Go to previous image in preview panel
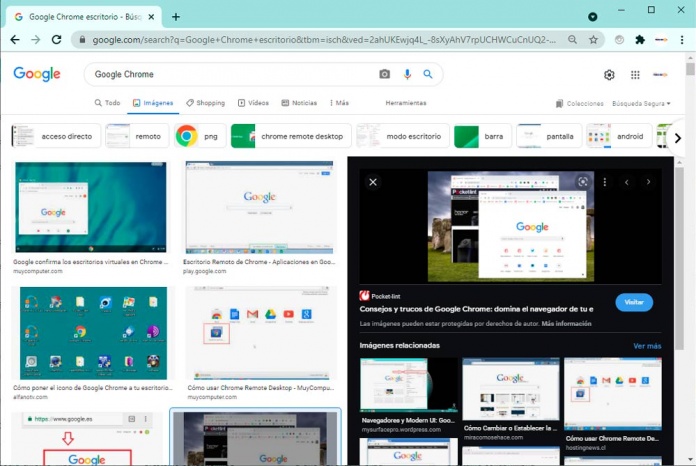This screenshot has height=466, width=696. pos(626,182)
